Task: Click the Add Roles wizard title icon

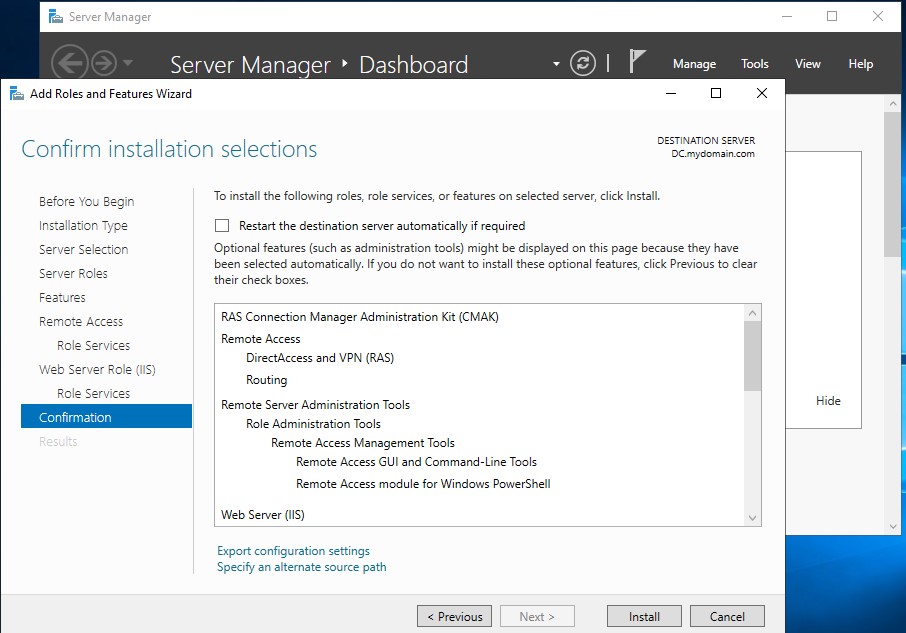Action: coord(17,94)
